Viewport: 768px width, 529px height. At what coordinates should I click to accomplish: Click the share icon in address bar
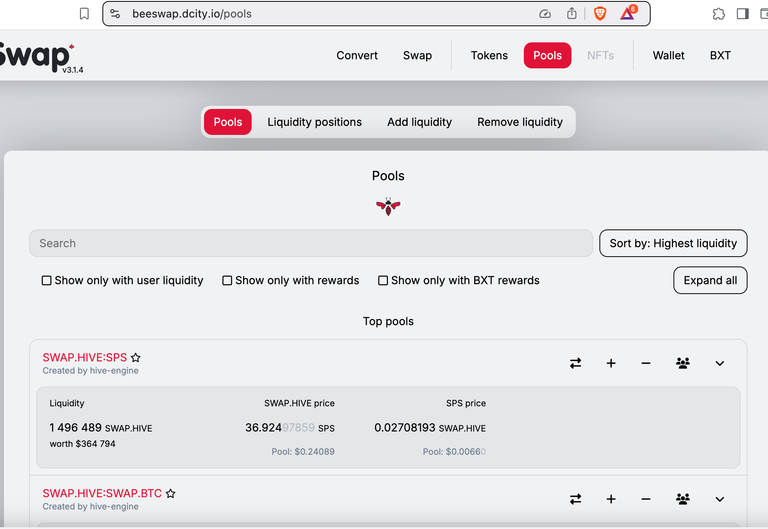[x=572, y=13]
